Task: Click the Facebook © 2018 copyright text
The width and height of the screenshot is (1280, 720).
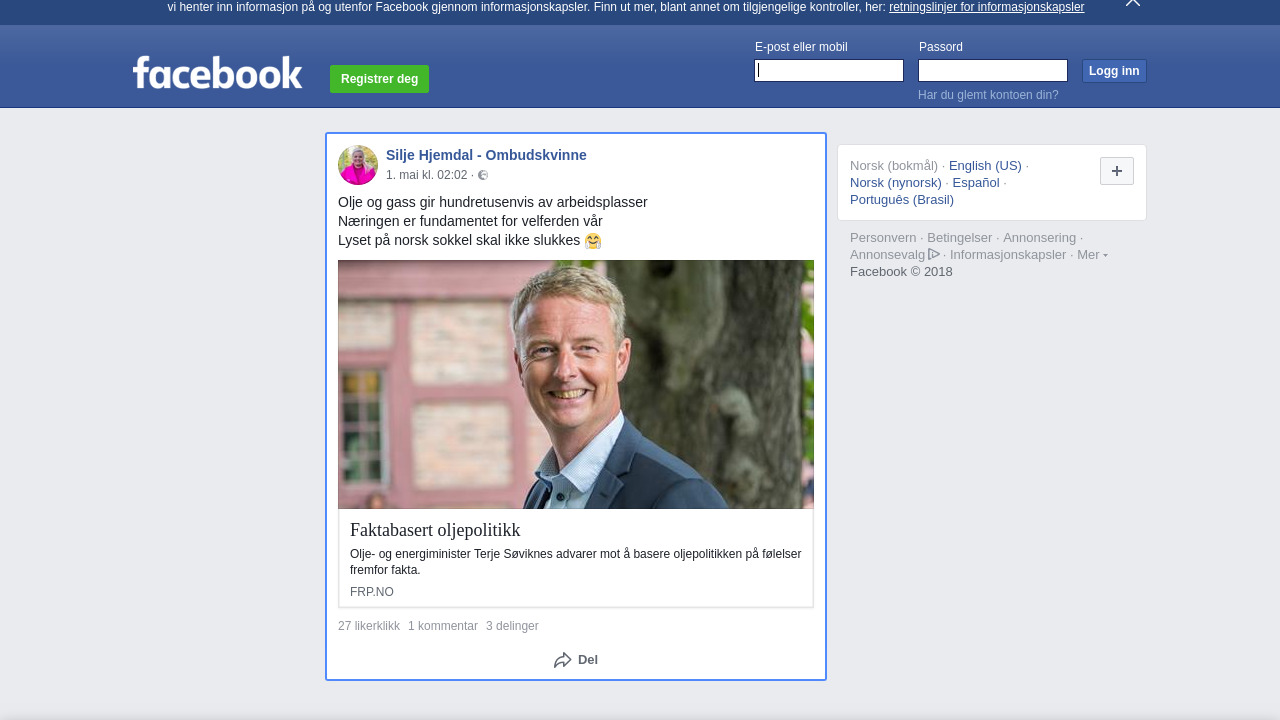Action: pos(901,271)
